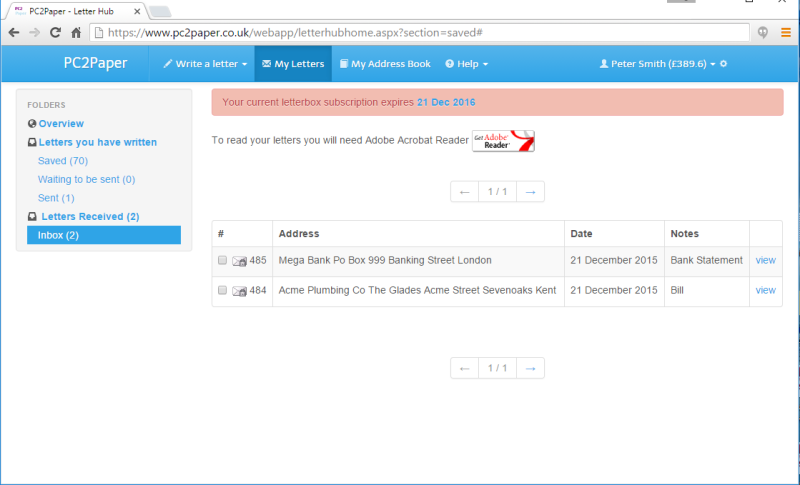The height and width of the screenshot is (485, 800).
Task: Select the Inbox (2) folder
Action: [104, 235]
